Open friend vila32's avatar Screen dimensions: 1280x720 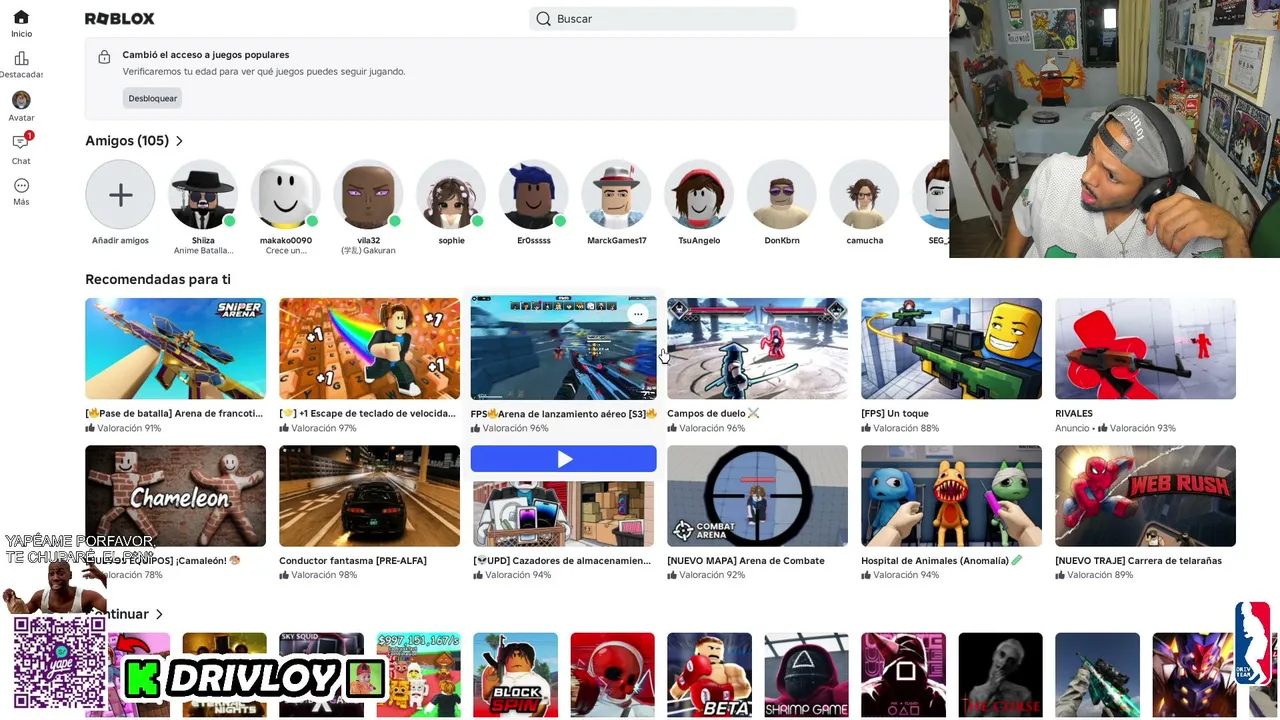(x=368, y=195)
